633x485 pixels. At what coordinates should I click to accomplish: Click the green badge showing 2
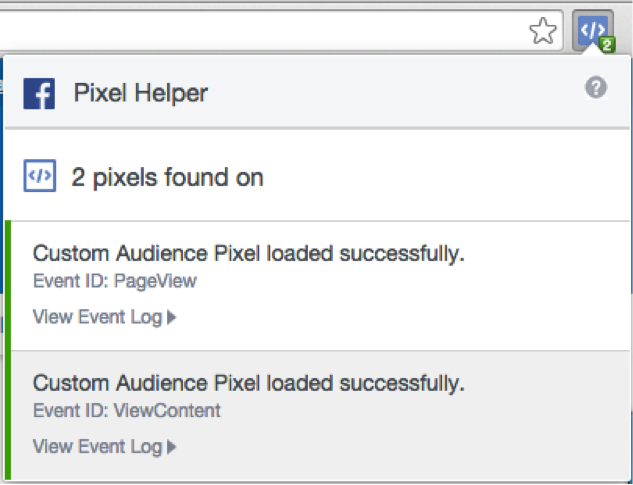(x=607, y=45)
